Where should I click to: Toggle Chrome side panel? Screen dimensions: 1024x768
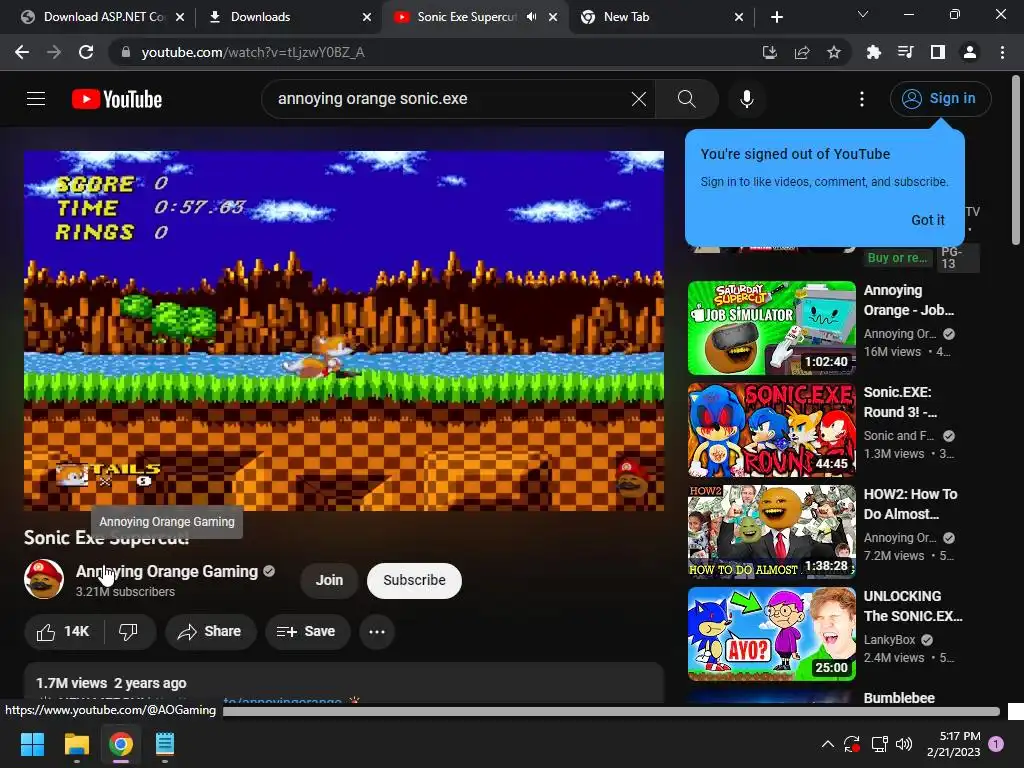coord(938,52)
